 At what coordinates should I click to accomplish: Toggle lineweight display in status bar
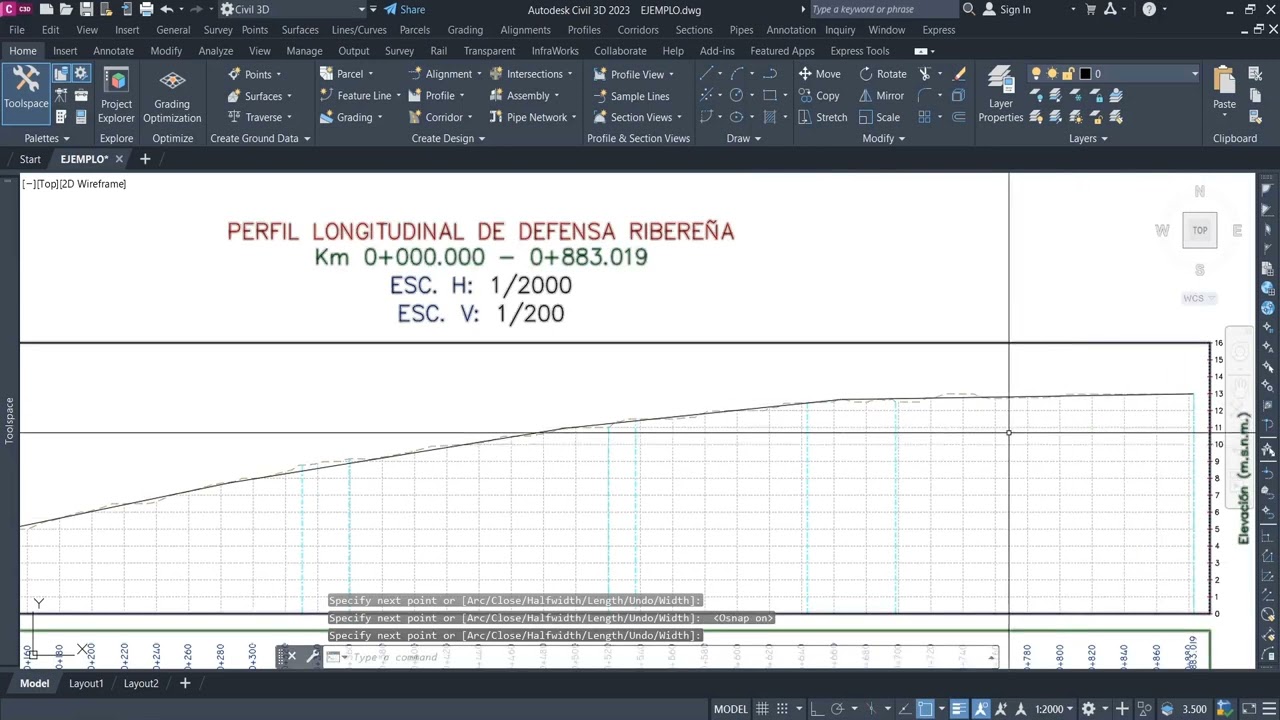pos(958,709)
